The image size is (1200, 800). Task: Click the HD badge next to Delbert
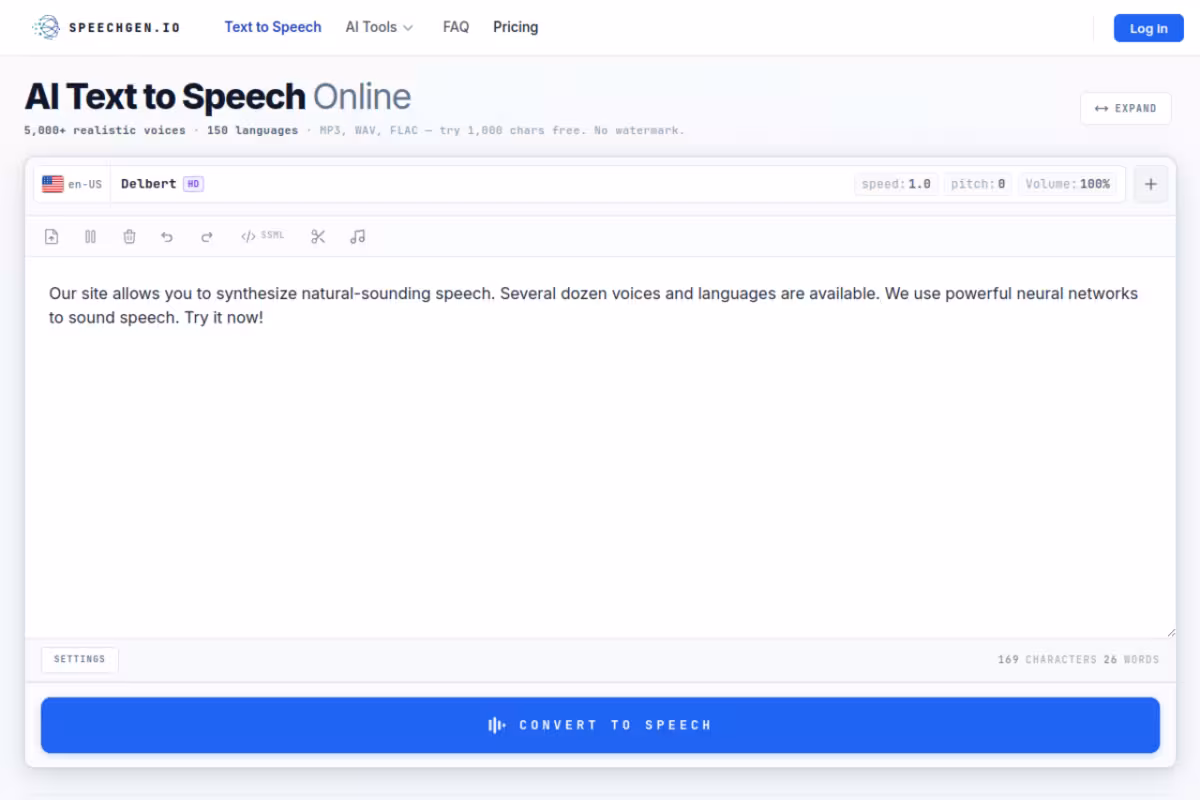pos(193,184)
